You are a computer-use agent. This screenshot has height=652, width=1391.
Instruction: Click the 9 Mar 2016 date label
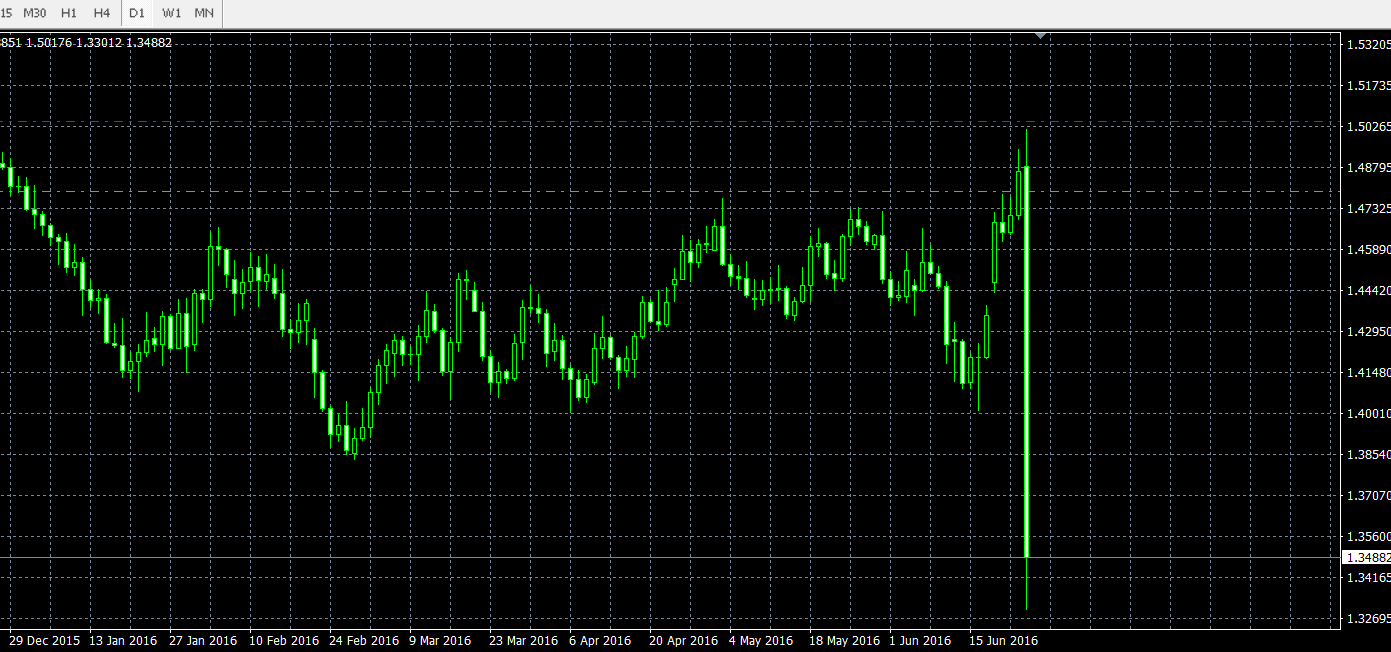[x=440, y=641]
